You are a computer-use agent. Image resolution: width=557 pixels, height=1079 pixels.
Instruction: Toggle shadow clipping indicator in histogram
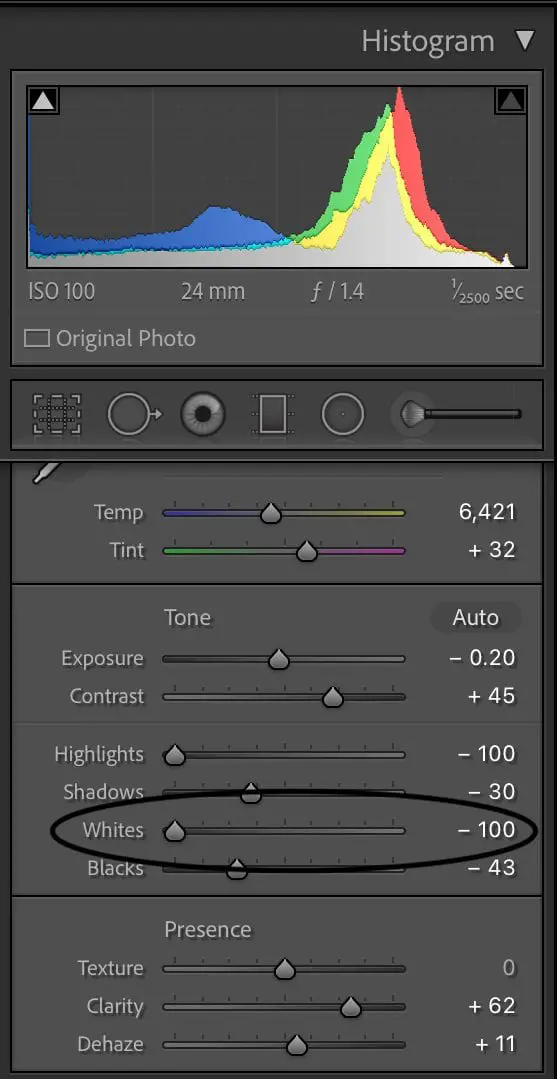click(x=43, y=101)
